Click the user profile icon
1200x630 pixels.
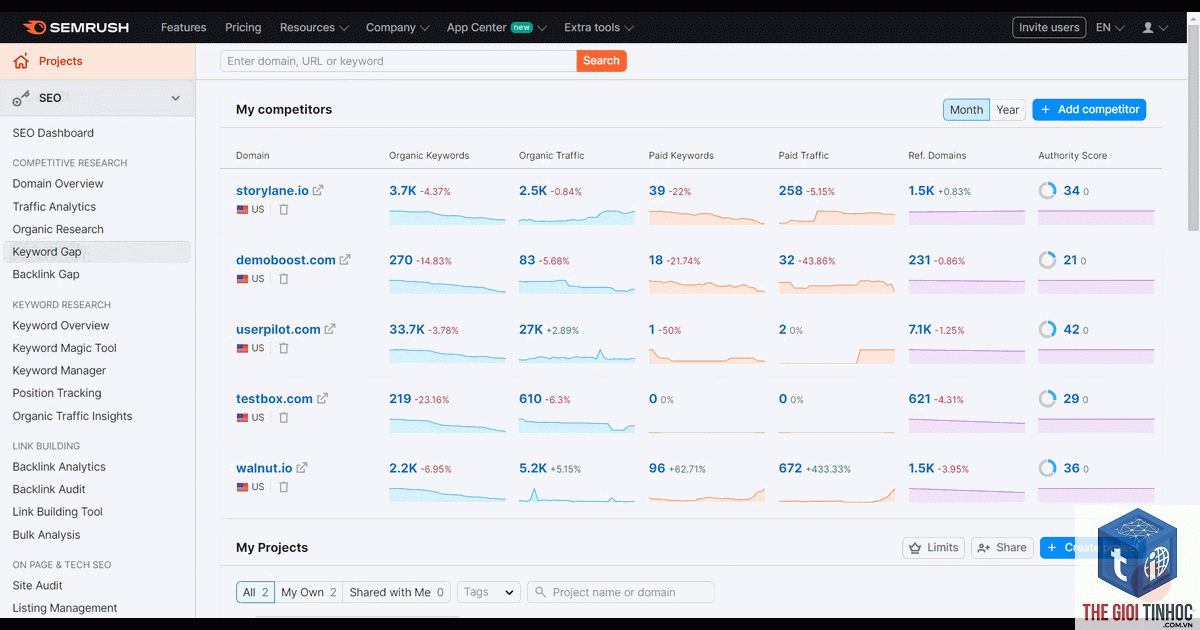click(x=1148, y=28)
